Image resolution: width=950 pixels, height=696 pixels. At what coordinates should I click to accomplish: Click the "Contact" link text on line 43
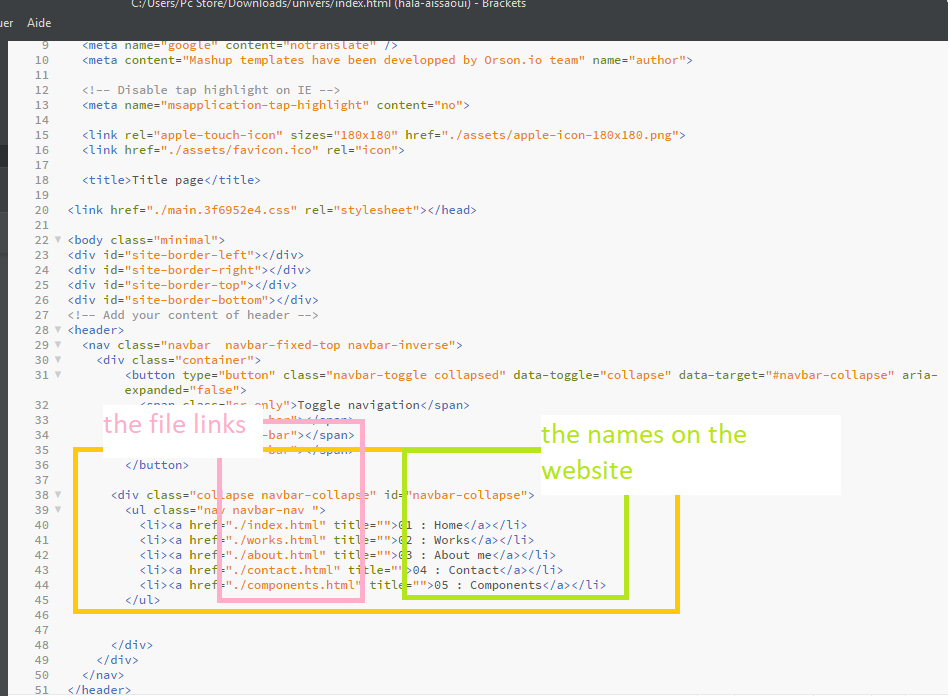(473, 570)
